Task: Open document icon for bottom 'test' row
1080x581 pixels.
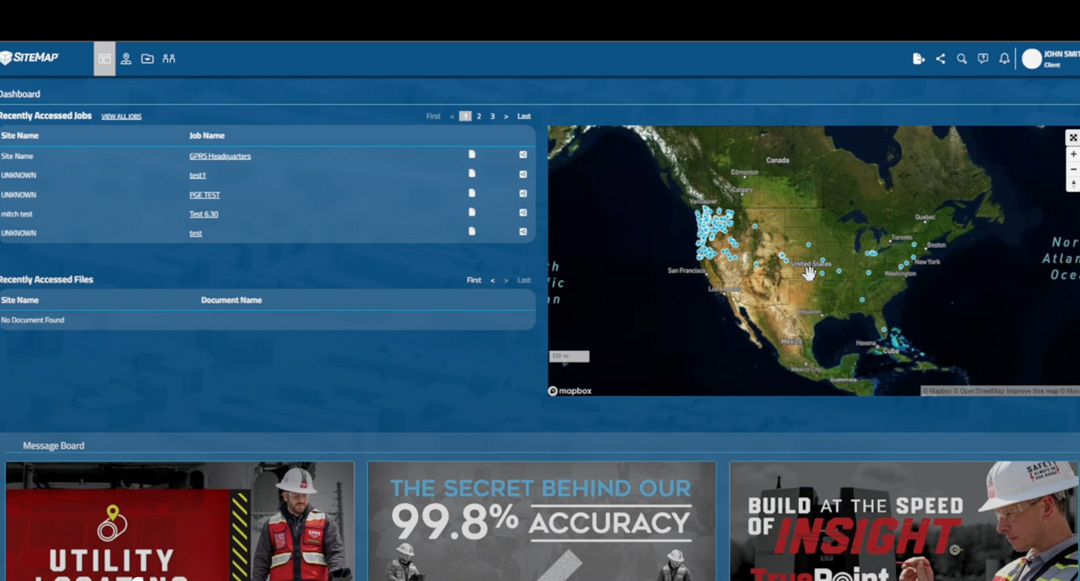Action: (x=472, y=232)
